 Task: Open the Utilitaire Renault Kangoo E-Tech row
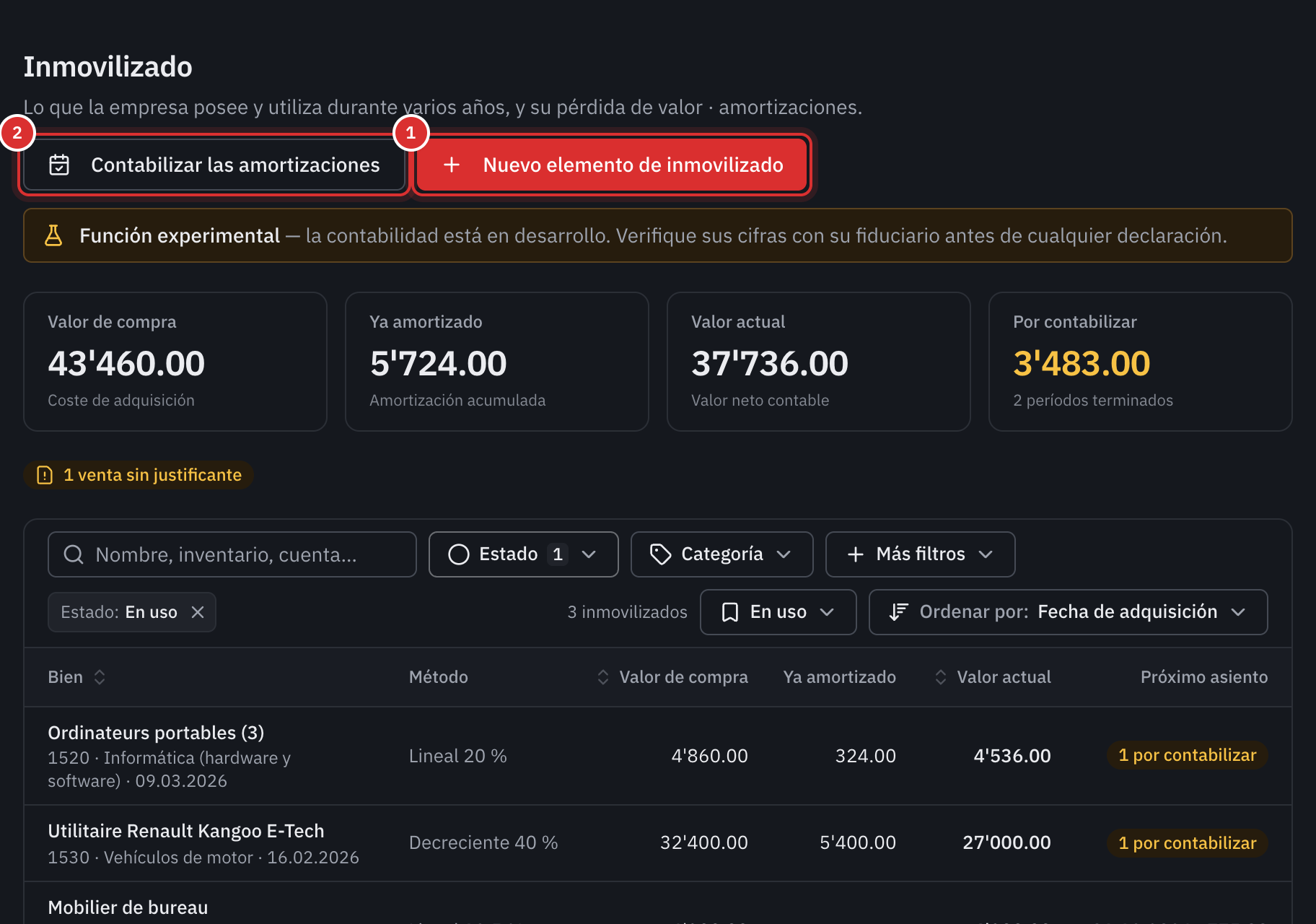[658, 843]
